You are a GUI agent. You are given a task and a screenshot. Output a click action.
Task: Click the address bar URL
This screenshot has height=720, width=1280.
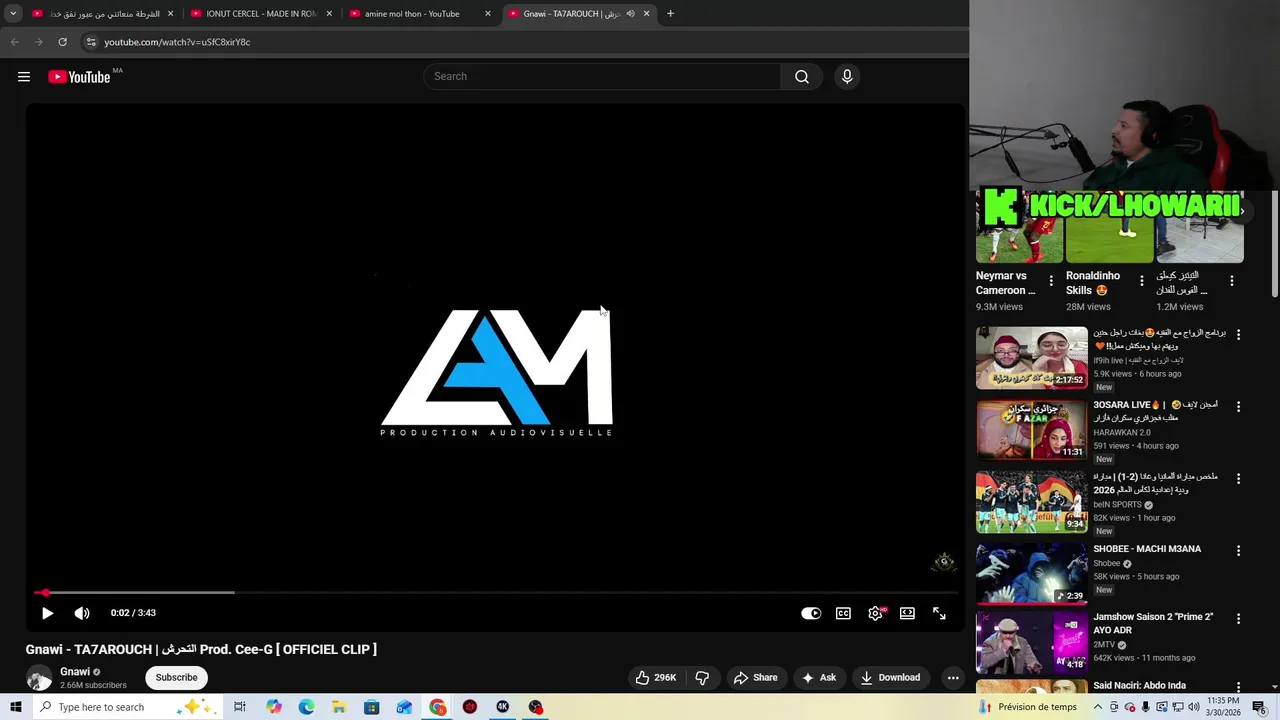coord(177,42)
